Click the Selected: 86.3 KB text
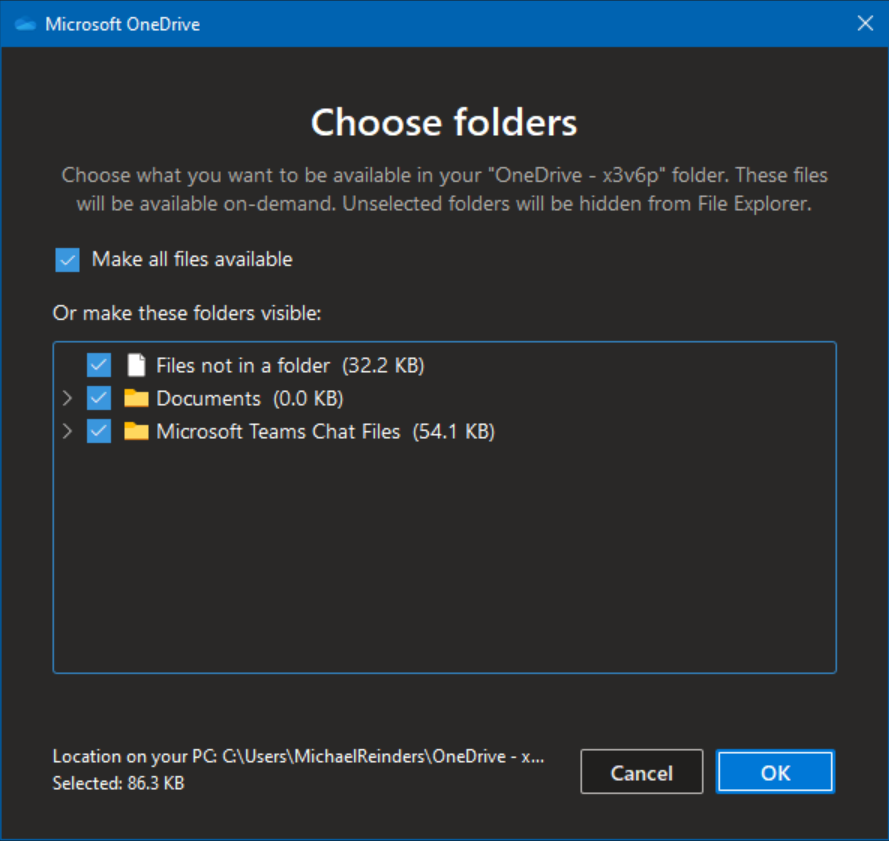889x841 pixels. 118,783
